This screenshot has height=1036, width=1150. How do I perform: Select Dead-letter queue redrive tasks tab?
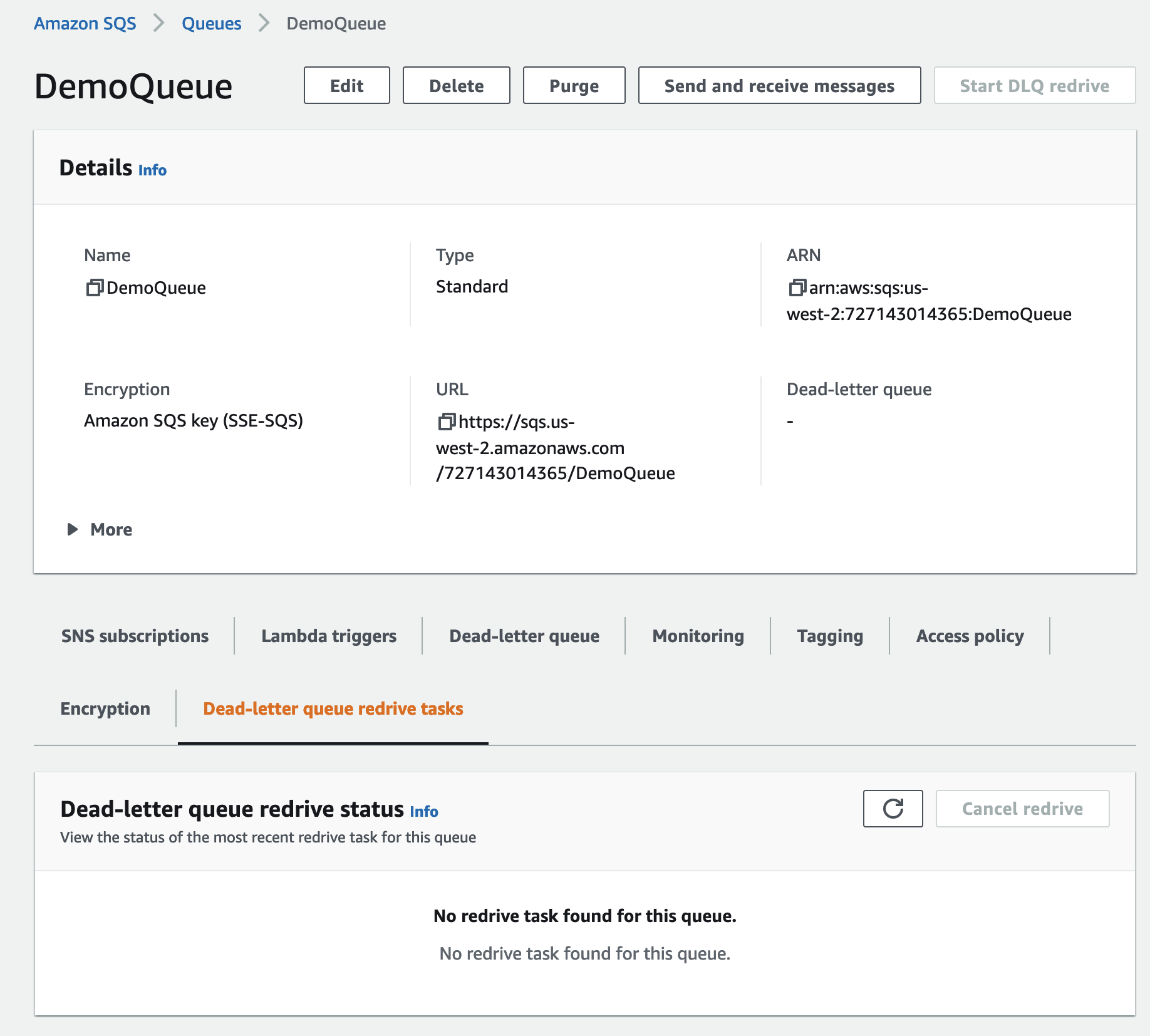pyautogui.click(x=333, y=708)
